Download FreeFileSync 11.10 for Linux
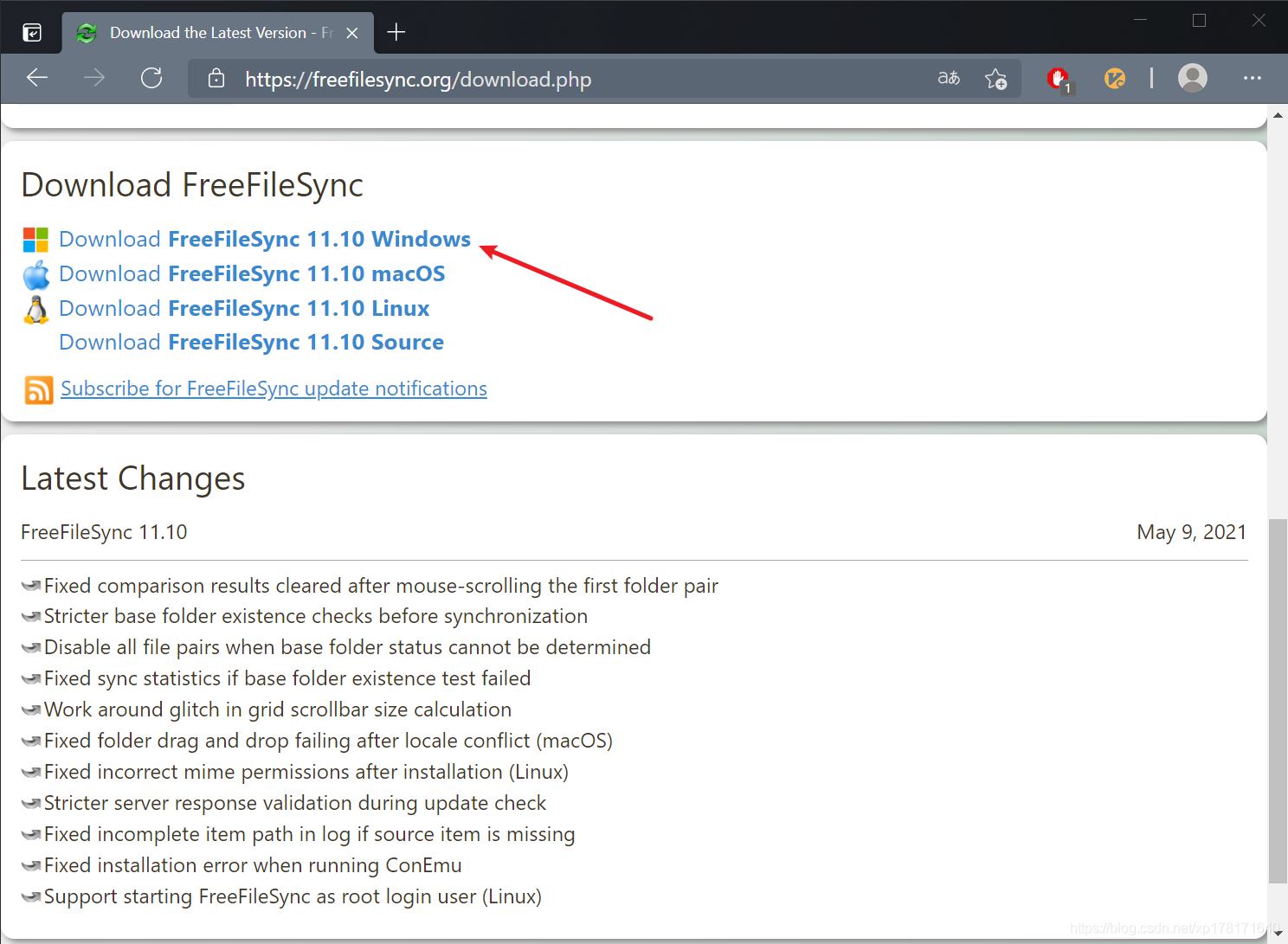Image resolution: width=1288 pixels, height=944 pixels. (244, 308)
